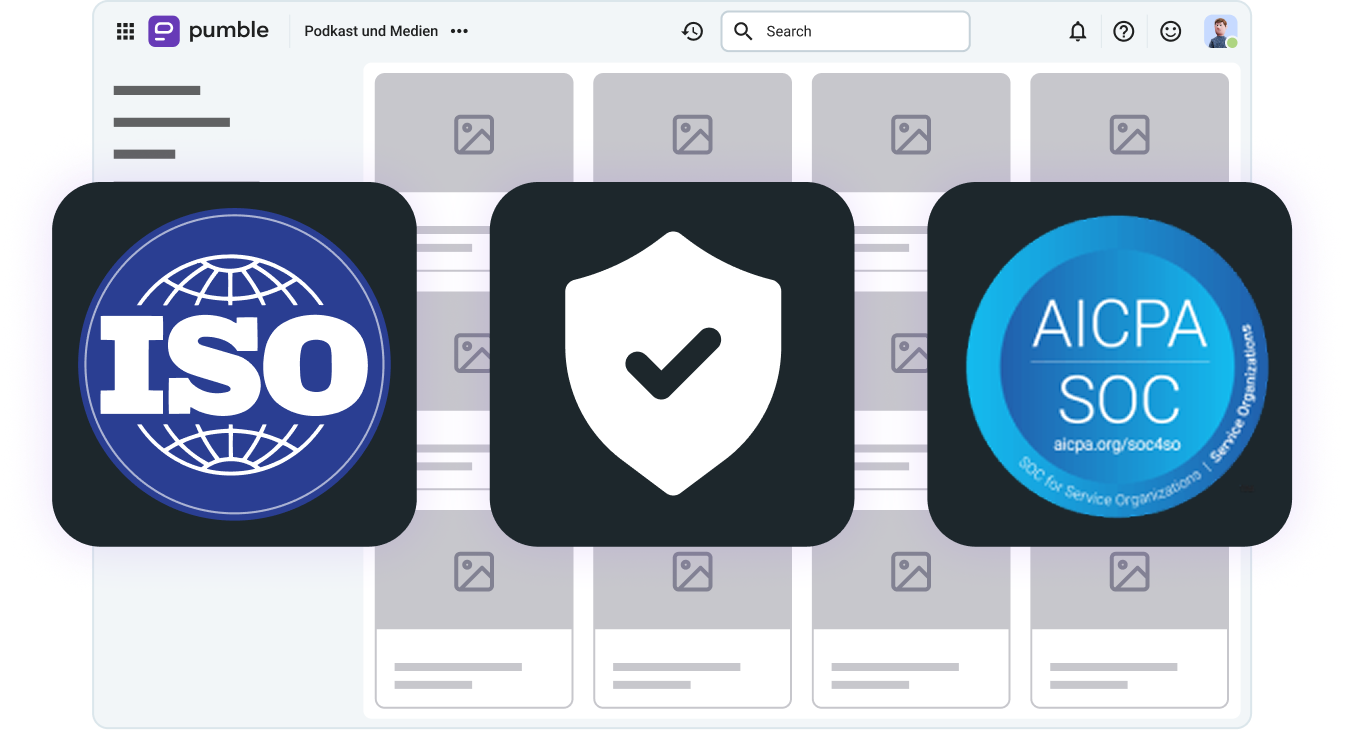Click the magnifying glass search icon
Image resolution: width=1345 pixels, height=730 pixels.
click(x=743, y=32)
